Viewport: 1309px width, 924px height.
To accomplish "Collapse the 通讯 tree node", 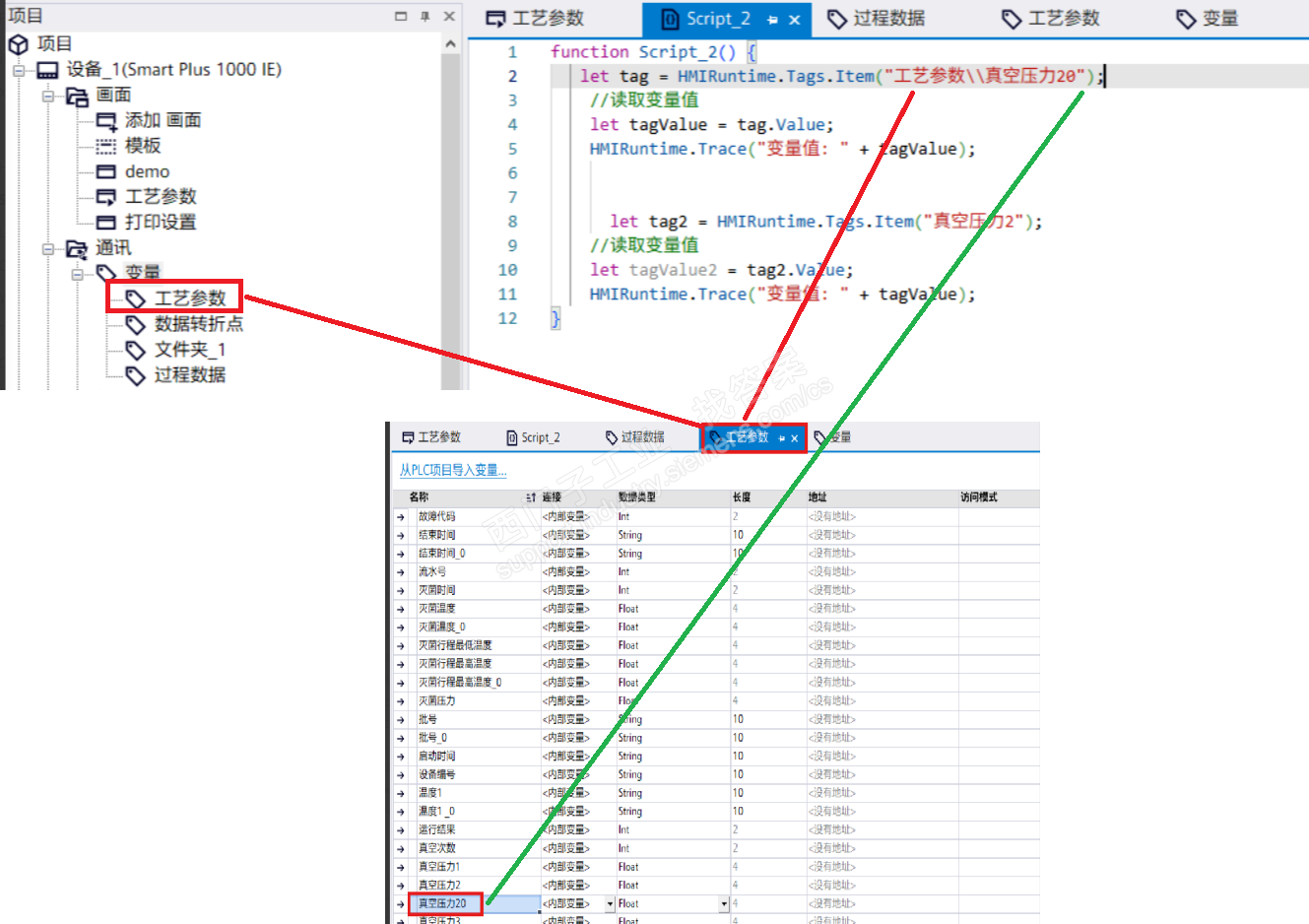I will 48,248.
